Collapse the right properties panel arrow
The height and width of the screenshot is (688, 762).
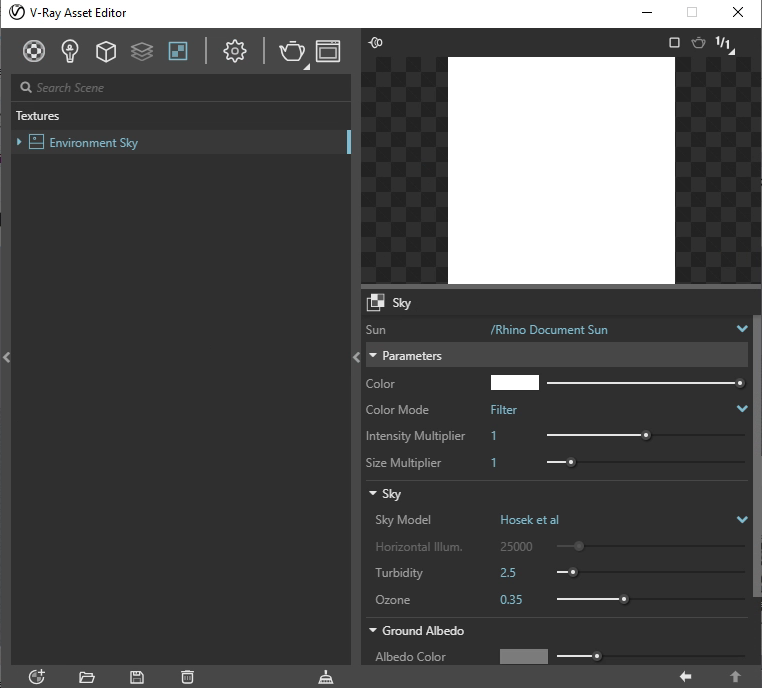[356, 358]
